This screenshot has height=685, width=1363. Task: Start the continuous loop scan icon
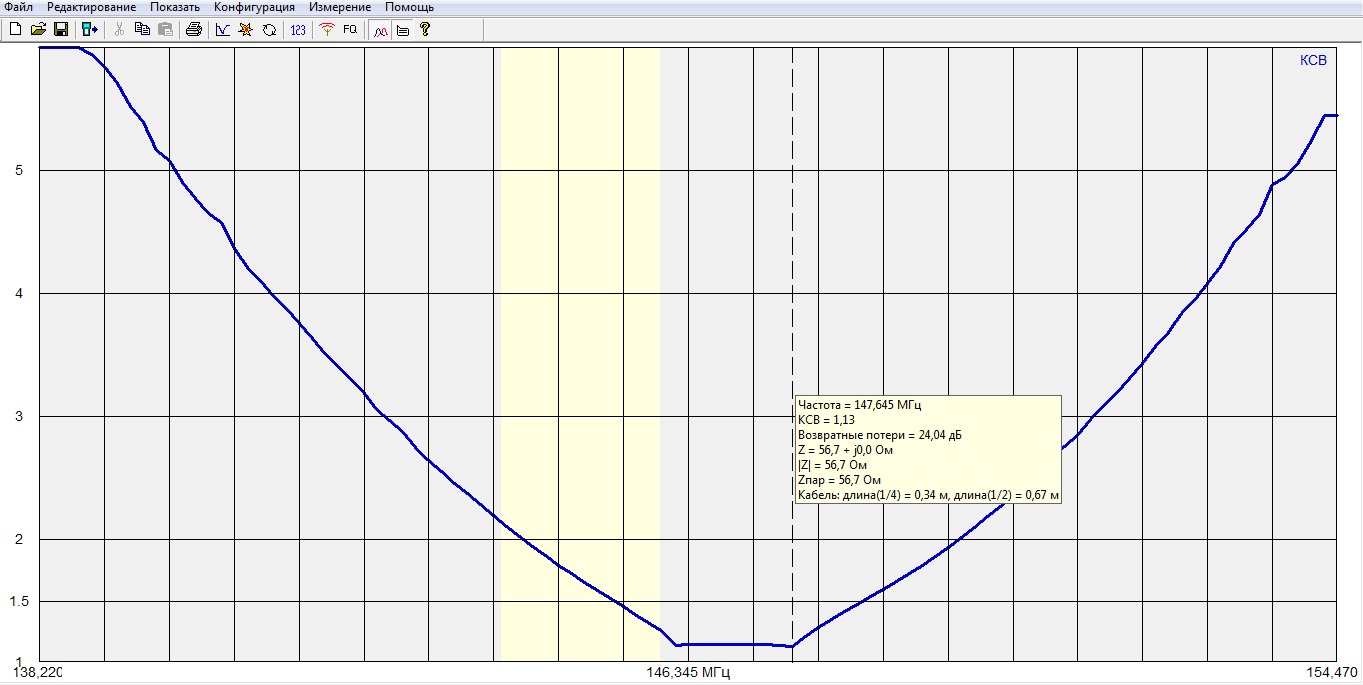point(269,30)
